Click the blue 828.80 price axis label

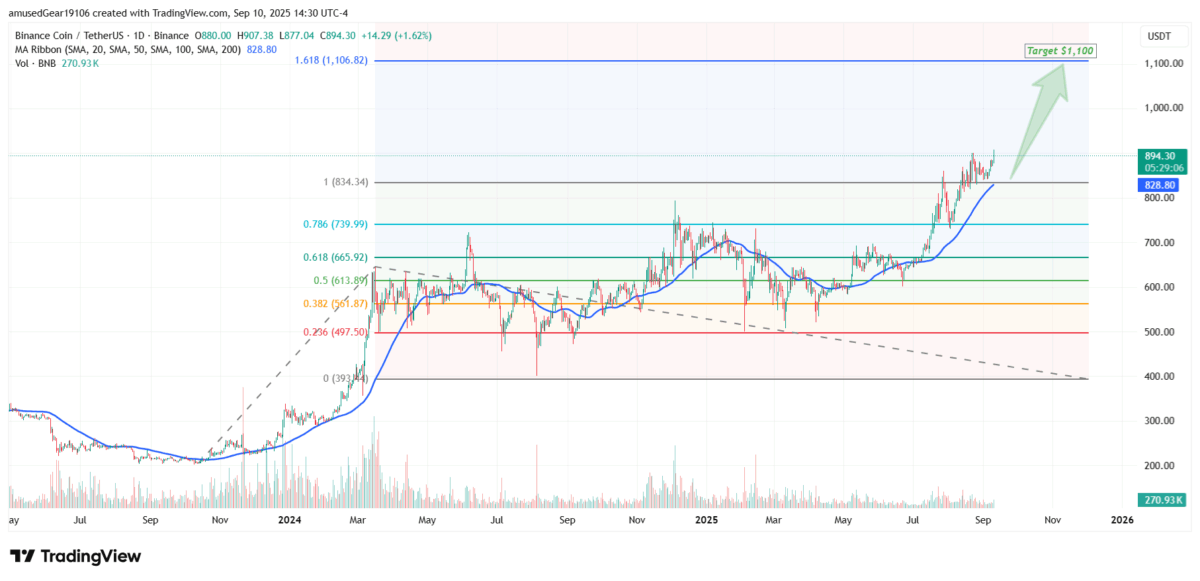point(1161,186)
